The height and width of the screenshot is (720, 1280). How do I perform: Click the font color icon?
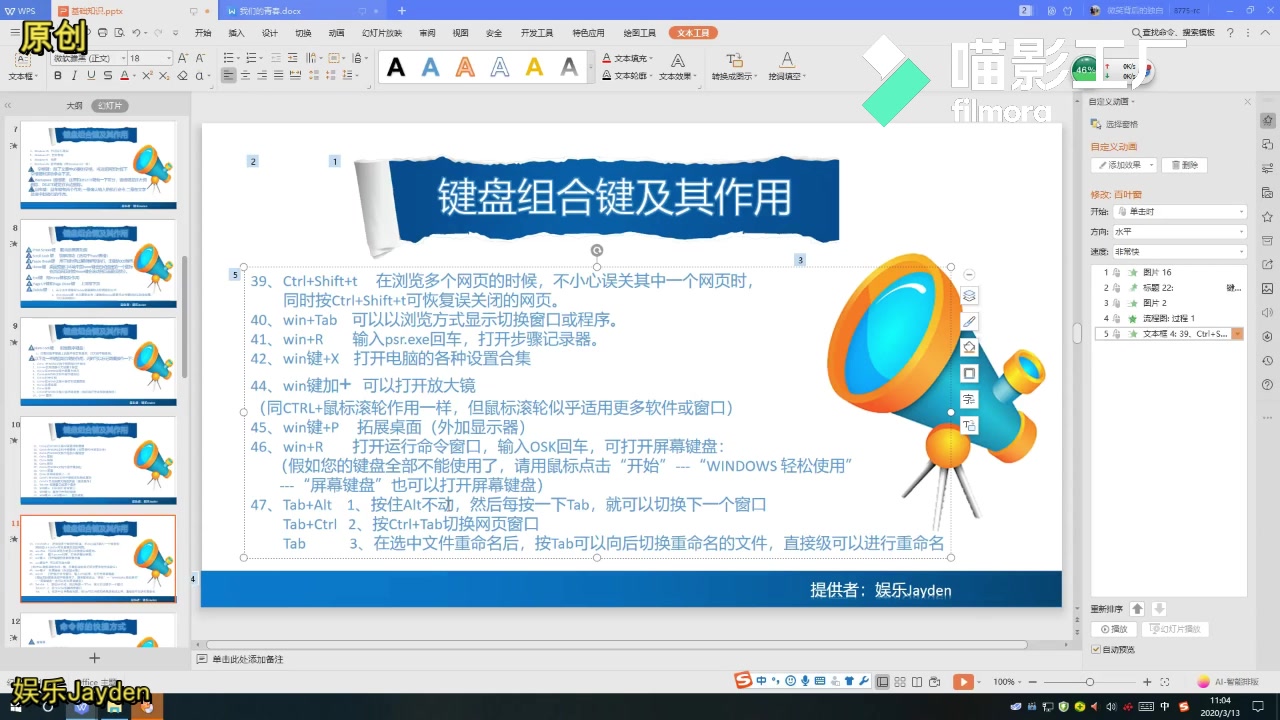[126, 76]
